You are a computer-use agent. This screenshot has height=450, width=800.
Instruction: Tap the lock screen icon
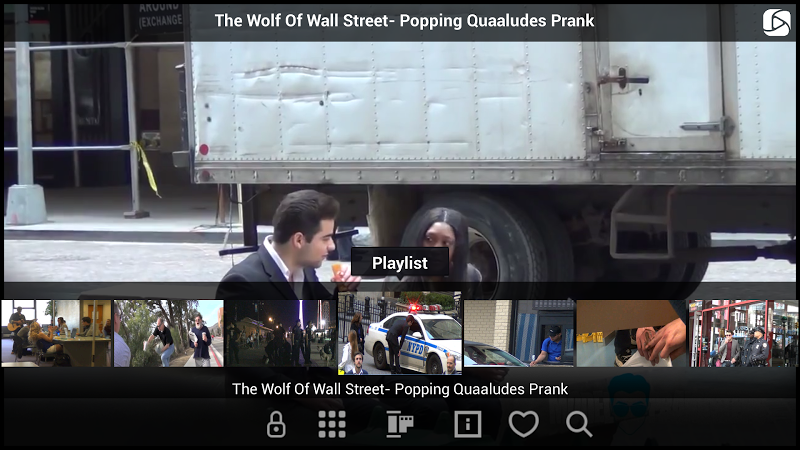coord(276,424)
